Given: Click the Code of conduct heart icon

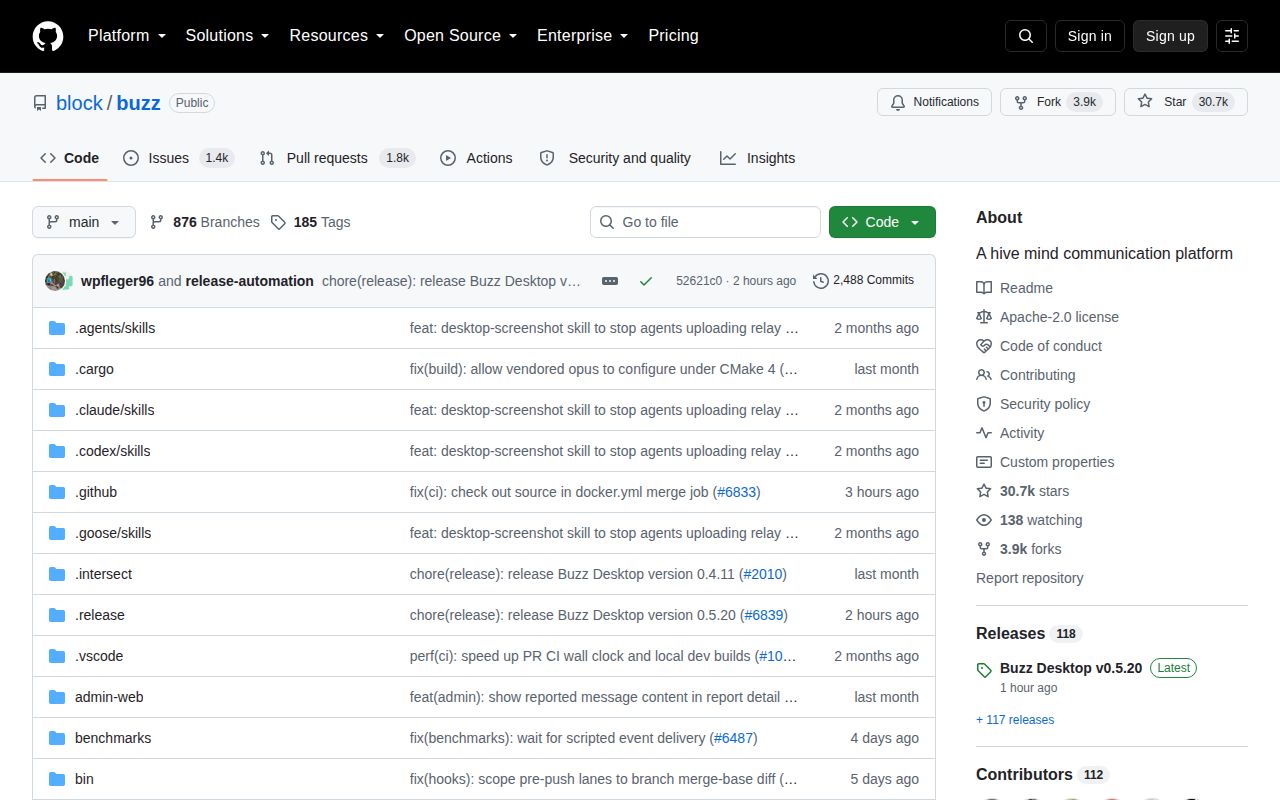Looking at the screenshot, I should click(x=984, y=346).
